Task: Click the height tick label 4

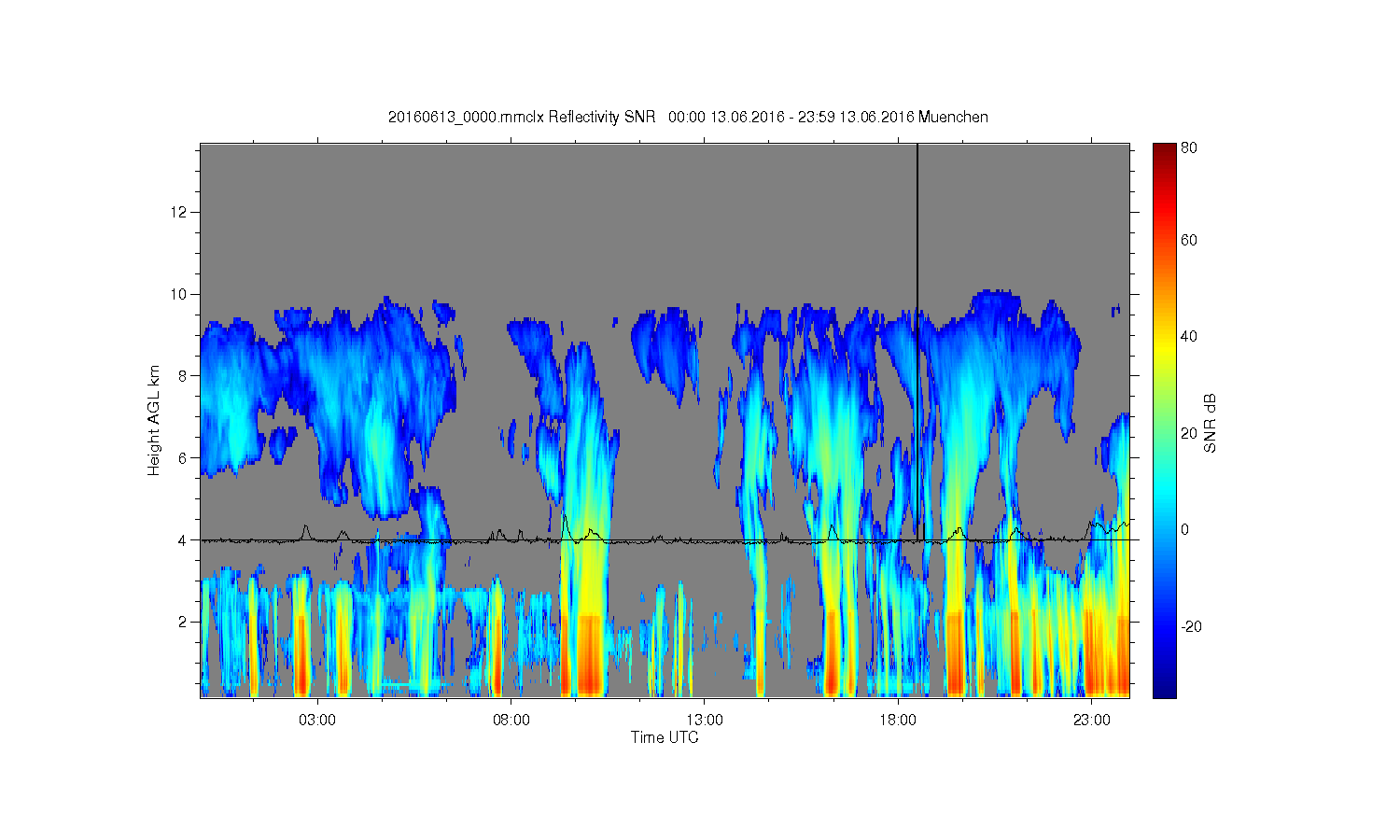Action: point(183,539)
